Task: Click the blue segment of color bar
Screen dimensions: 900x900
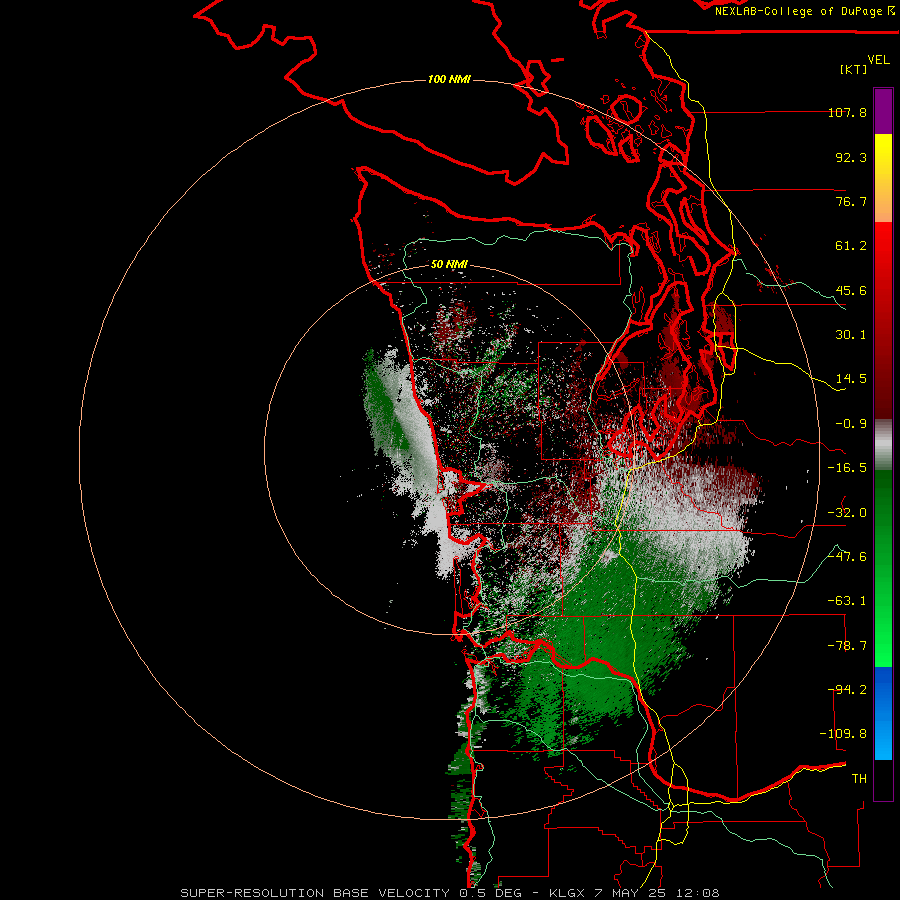Action: pyautogui.click(x=883, y=713)
